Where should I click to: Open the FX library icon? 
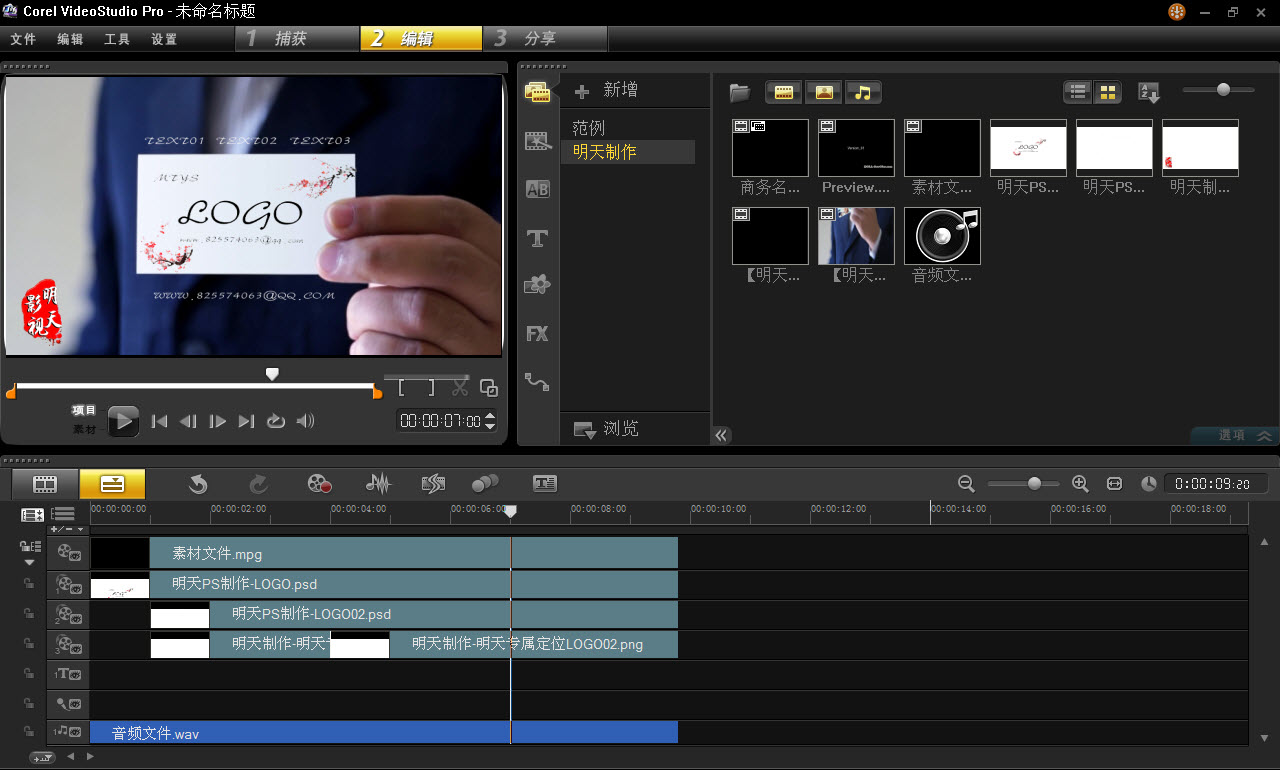point(538,334)
